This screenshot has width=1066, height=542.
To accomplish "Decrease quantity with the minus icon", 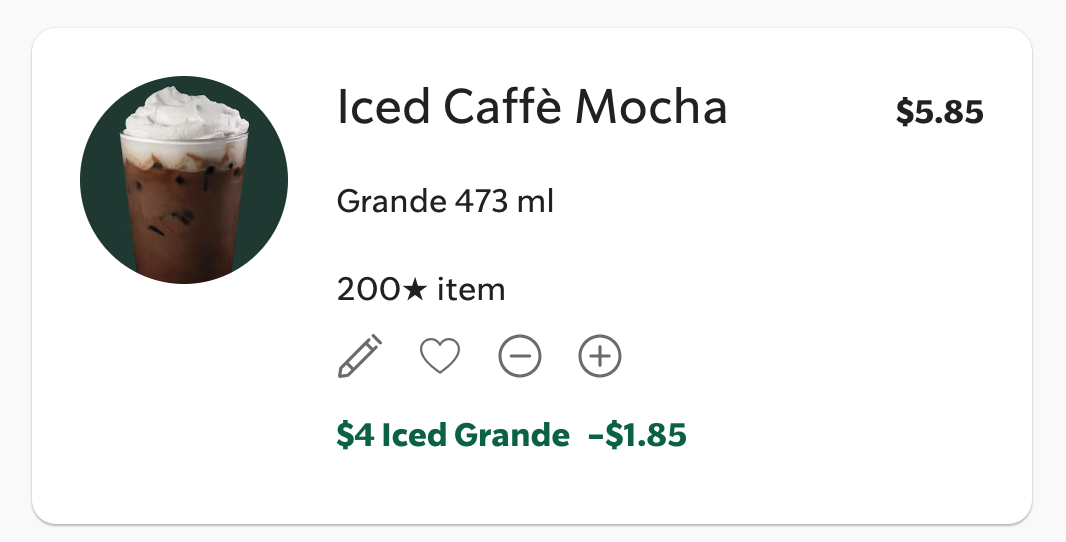I will pos(520,356).
